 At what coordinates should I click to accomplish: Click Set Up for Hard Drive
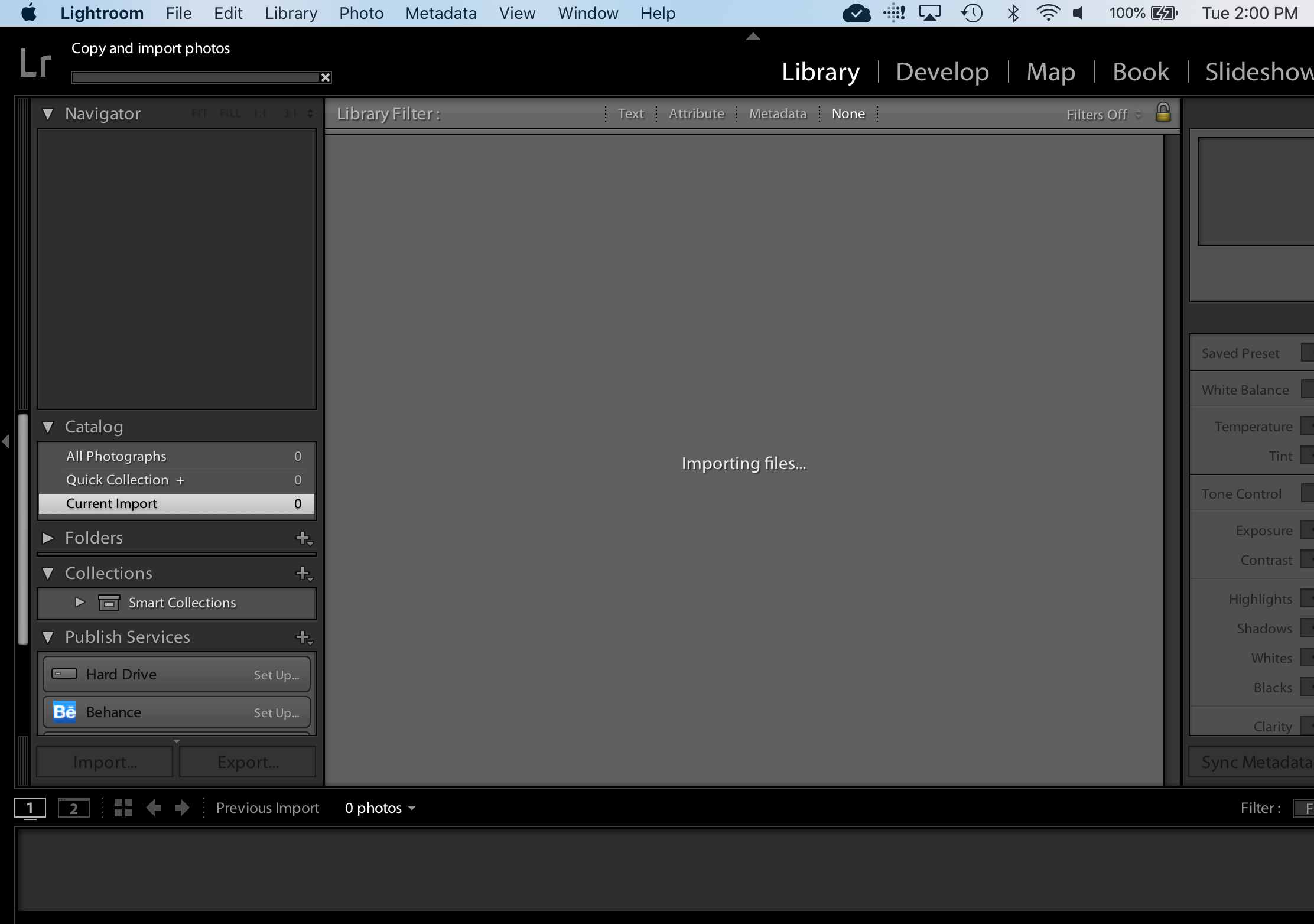(276, 675)
